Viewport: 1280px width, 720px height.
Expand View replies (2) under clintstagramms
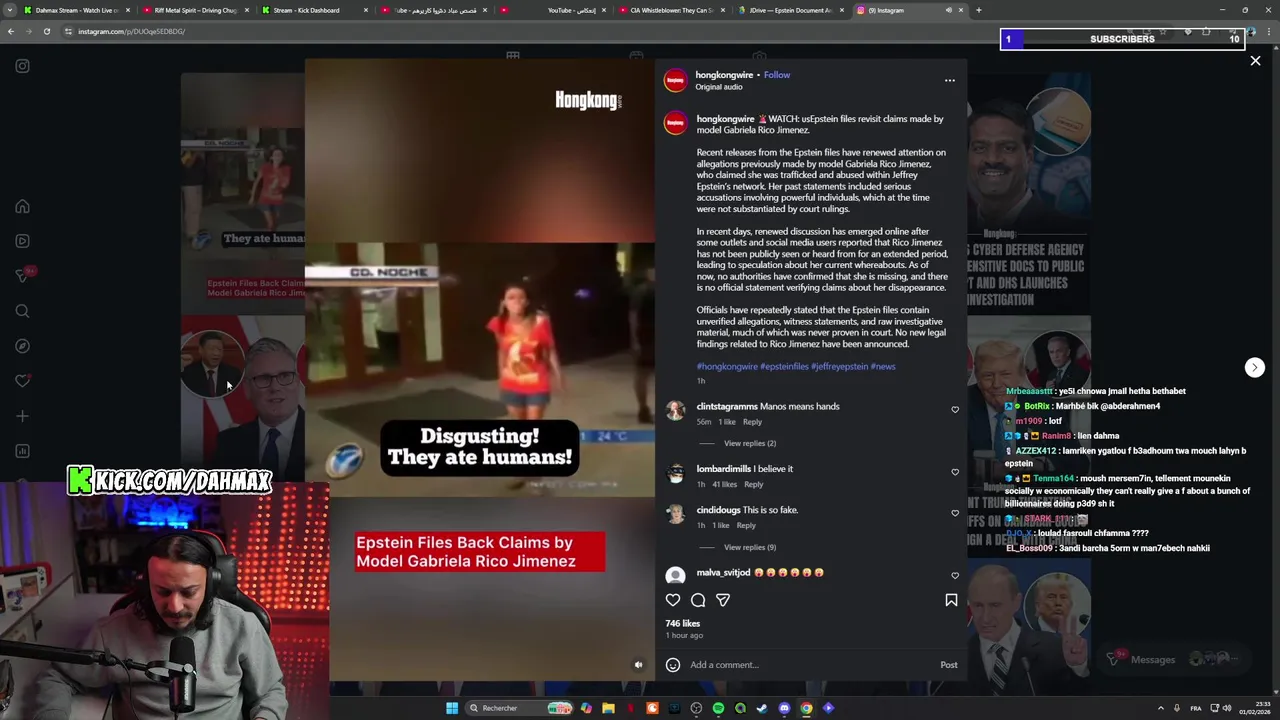750,443
